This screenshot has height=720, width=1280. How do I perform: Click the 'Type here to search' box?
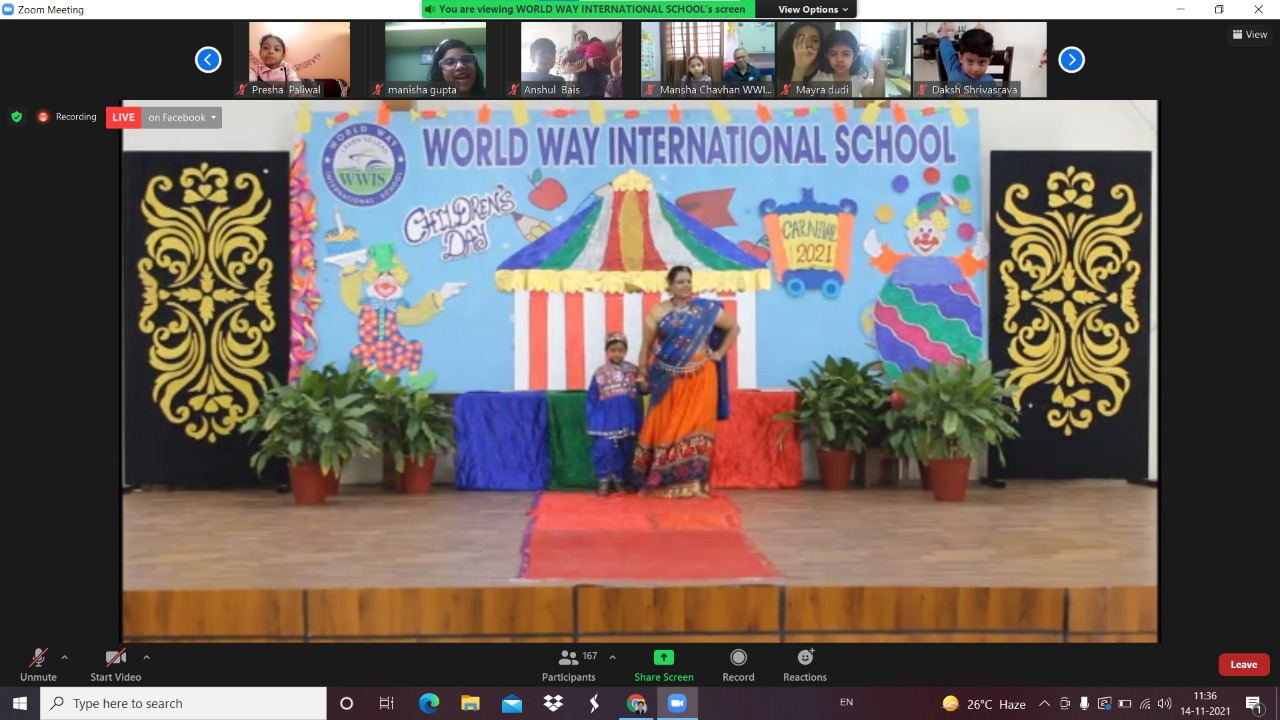point(183,704)
